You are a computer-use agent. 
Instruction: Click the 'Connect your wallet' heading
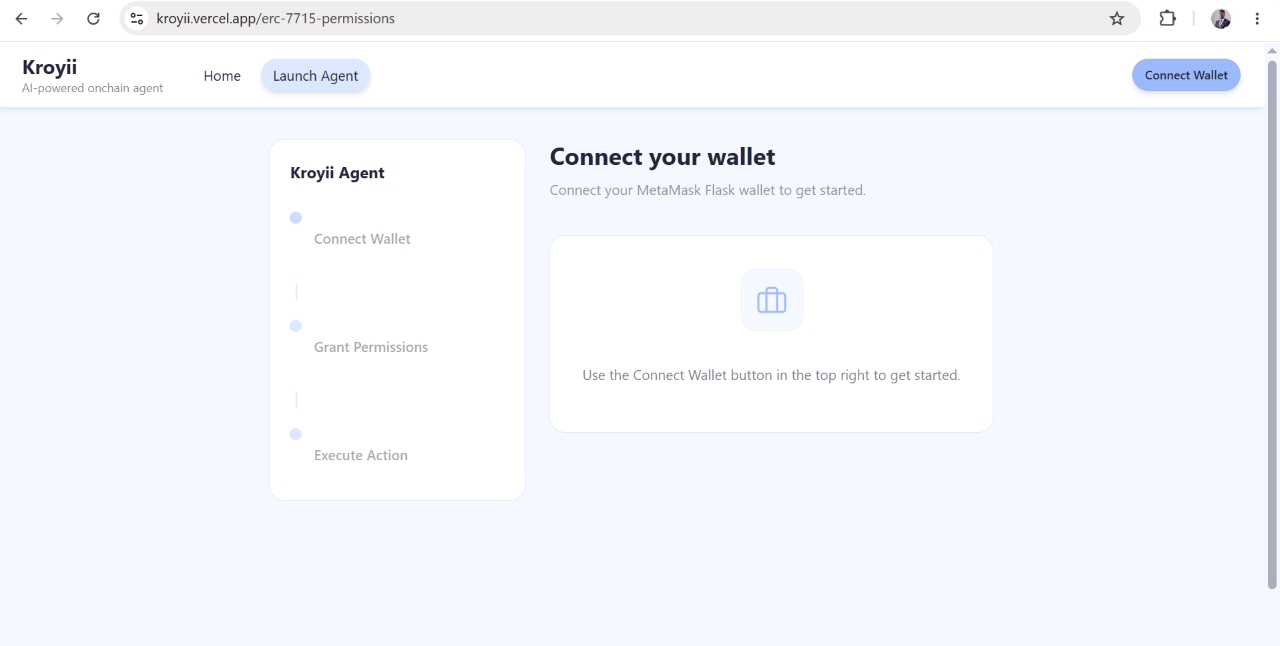click(x=662, y=157)
